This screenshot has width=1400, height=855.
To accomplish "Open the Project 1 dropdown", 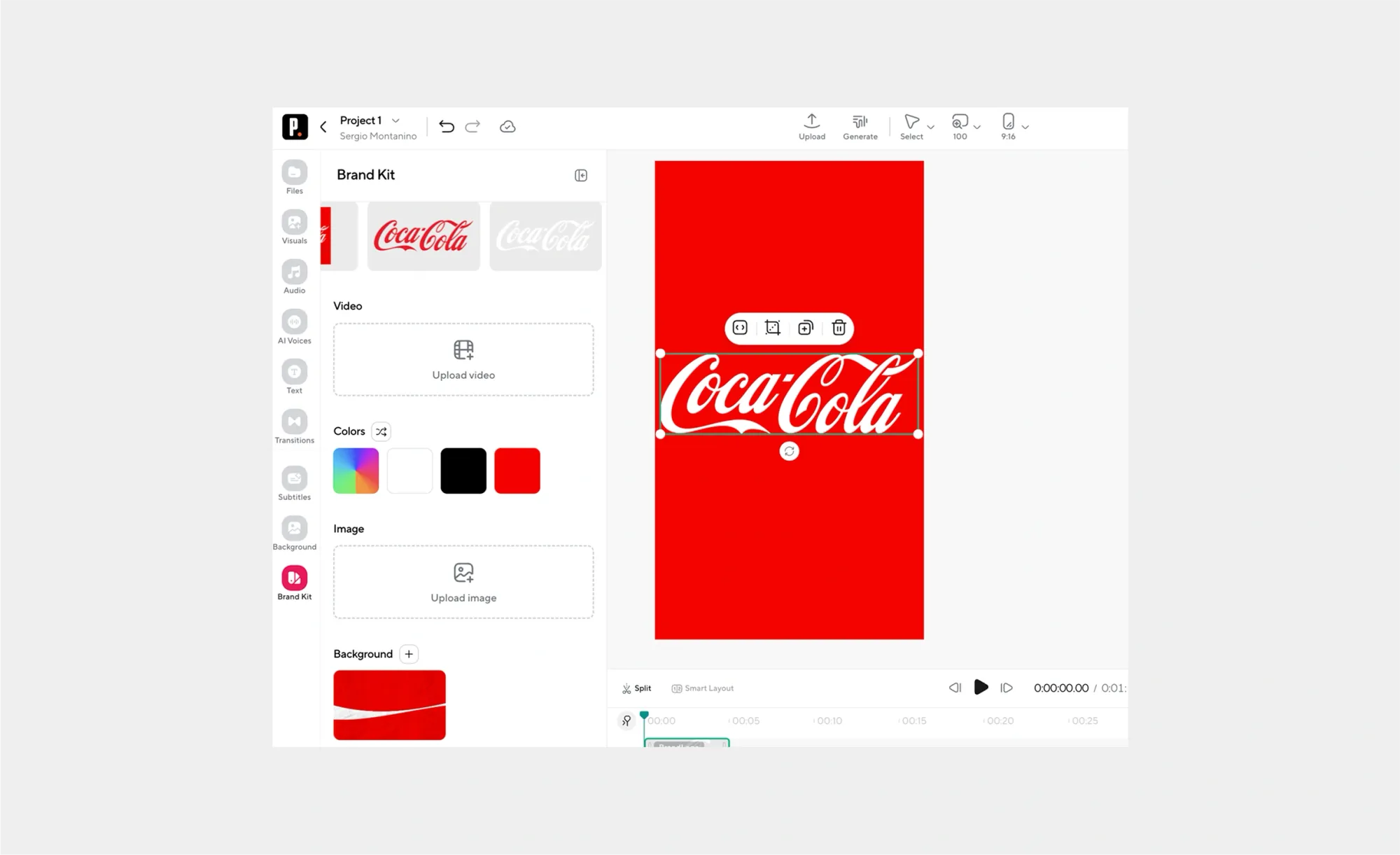I will pos(396,120).
